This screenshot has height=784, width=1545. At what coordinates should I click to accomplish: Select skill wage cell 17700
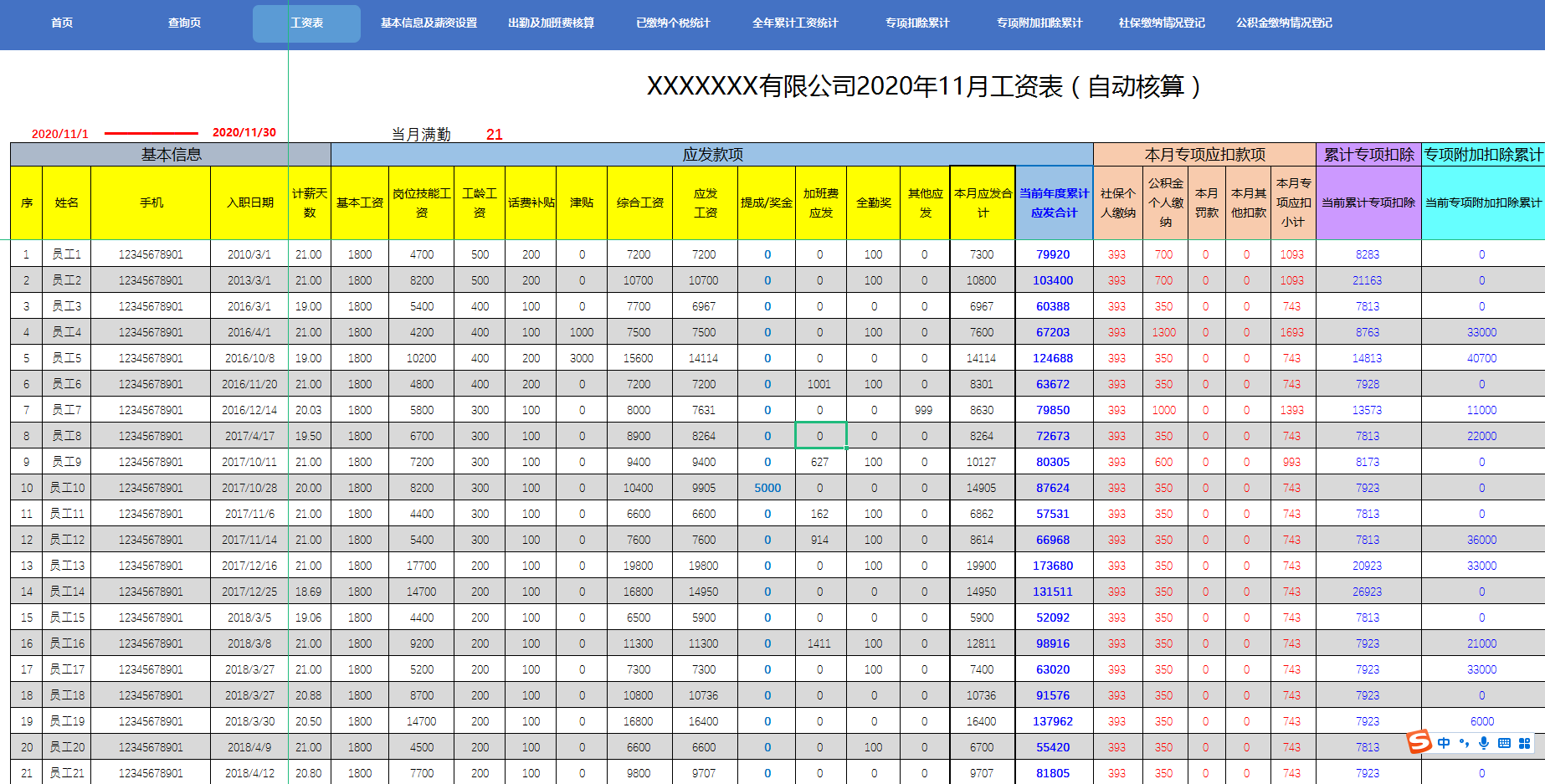pyautogui.click(x=422, y=566)
